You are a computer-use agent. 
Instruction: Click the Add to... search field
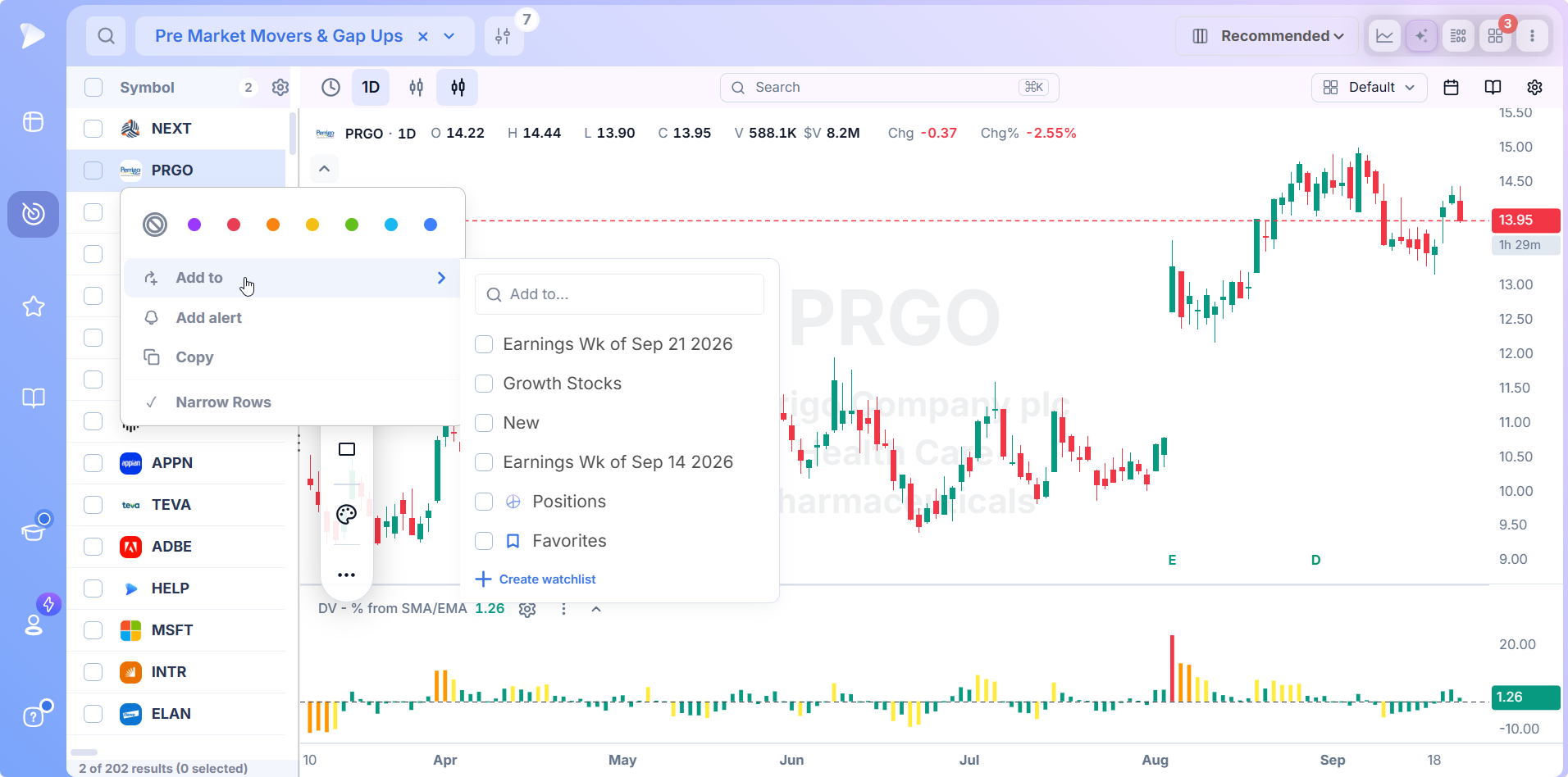pos(619,294)
